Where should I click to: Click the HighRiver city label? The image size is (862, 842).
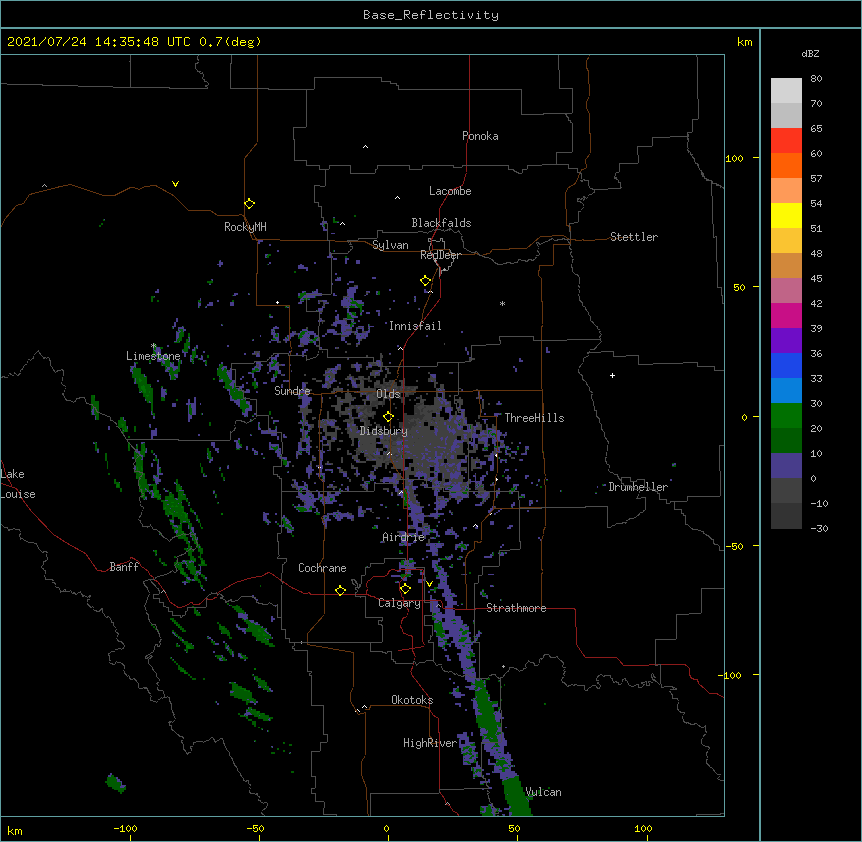point(430,743)
